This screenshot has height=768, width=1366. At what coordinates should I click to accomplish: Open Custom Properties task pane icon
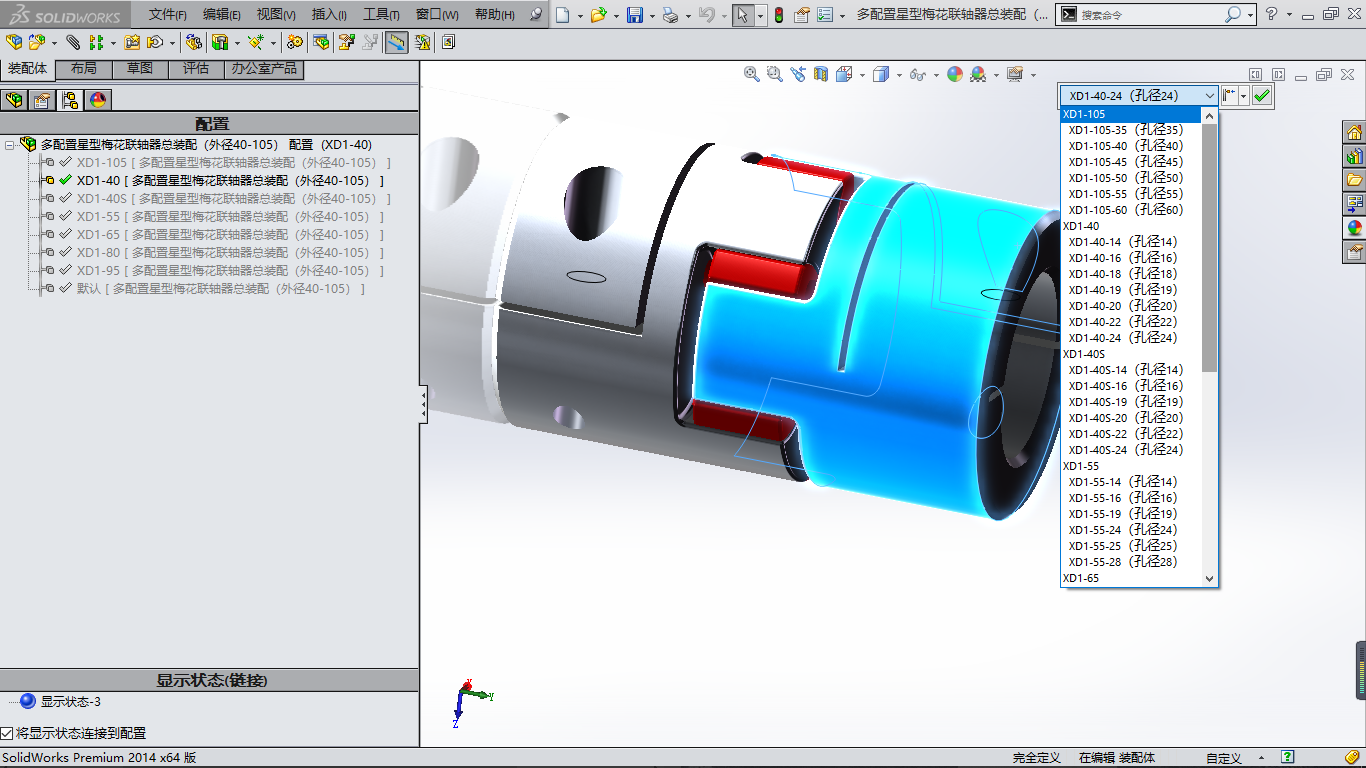[x=1355, y=252]
